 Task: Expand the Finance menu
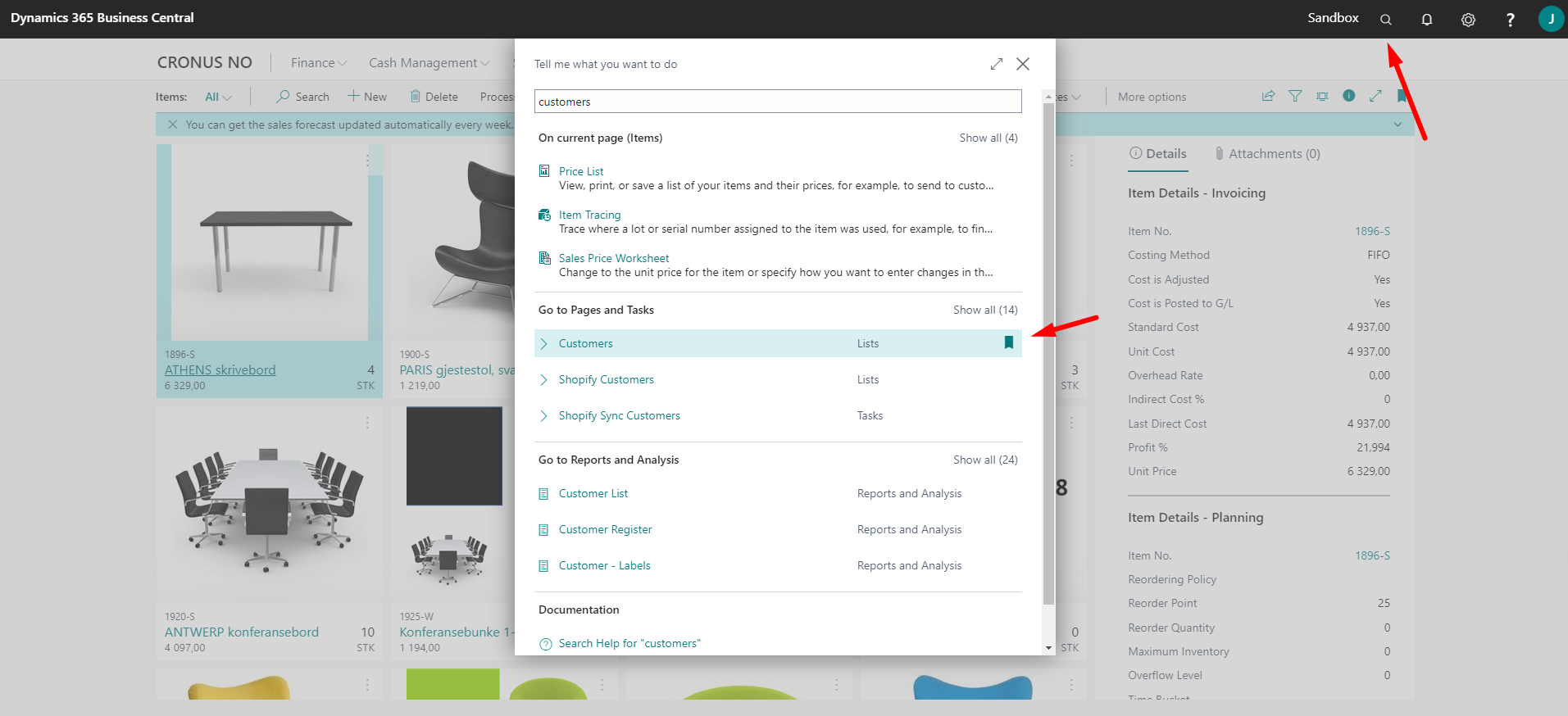(318, 63)
